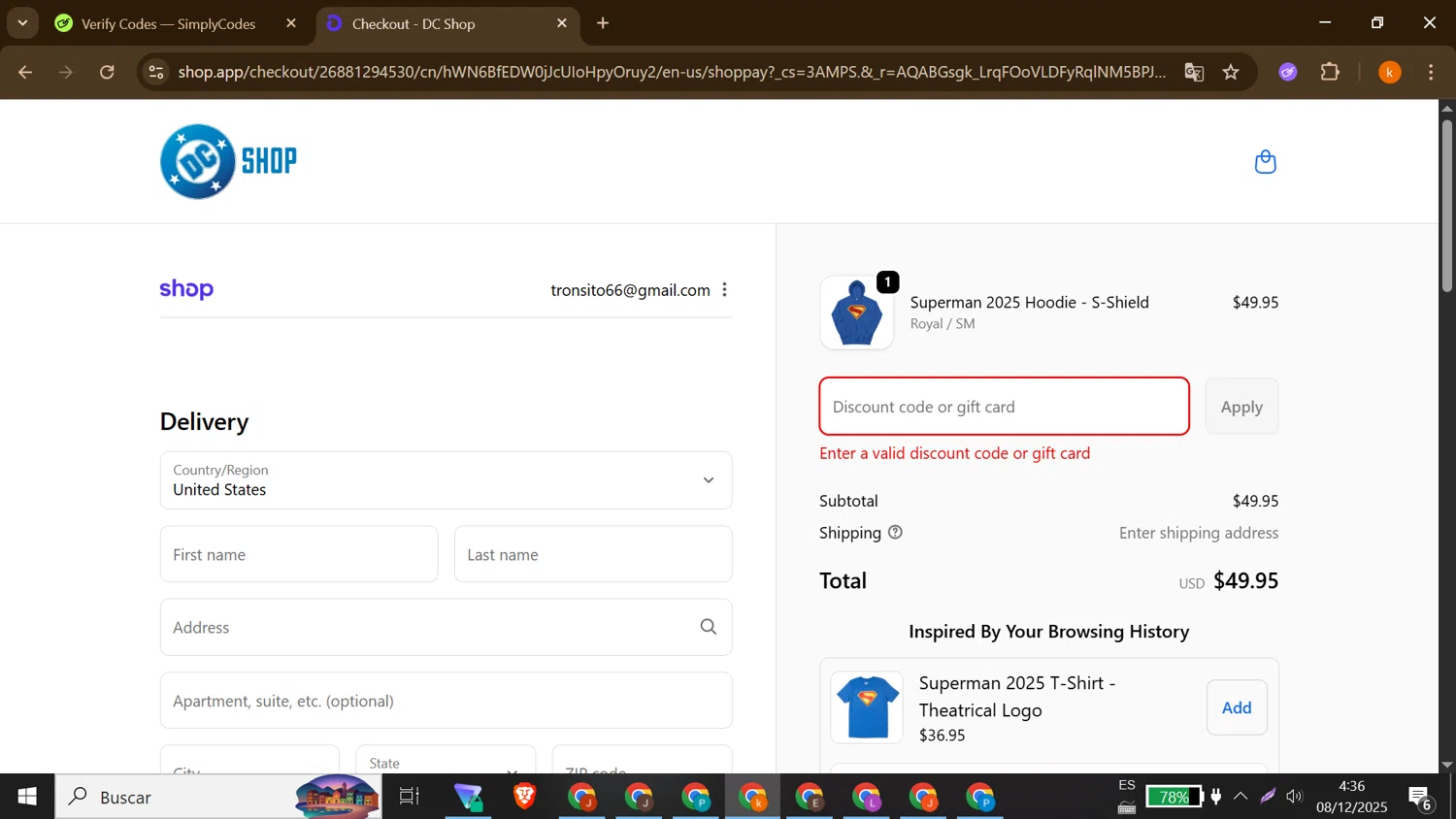
Task: Show hidden system tray icons
Action: pos(1241,797)
